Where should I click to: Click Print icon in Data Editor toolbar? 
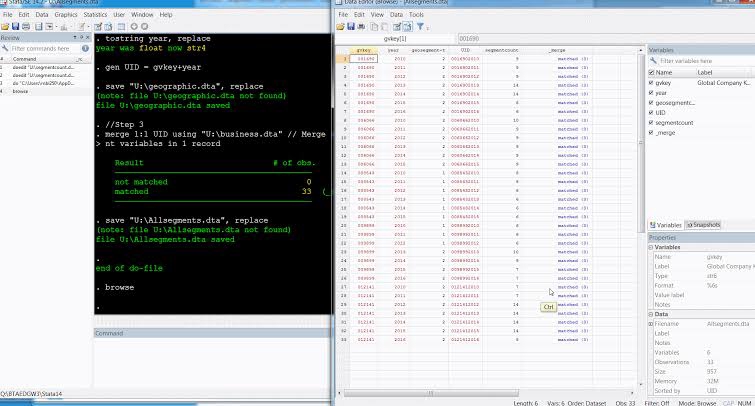click(361, 26)
